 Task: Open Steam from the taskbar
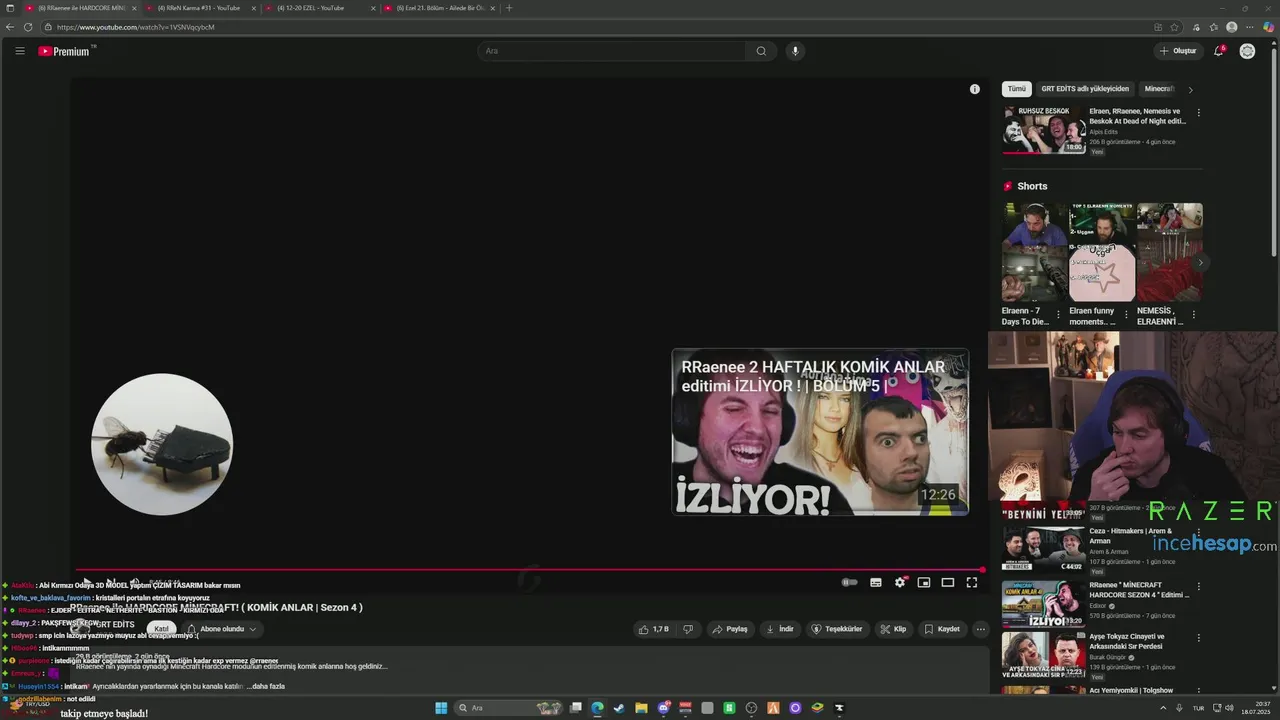(619, 708)
